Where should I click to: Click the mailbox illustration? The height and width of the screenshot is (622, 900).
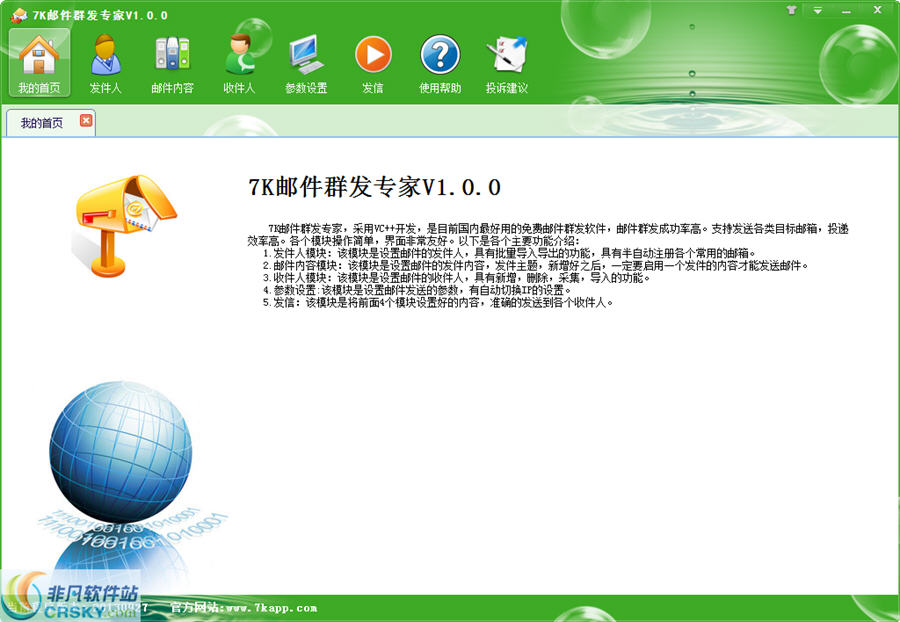pos(125,226)
